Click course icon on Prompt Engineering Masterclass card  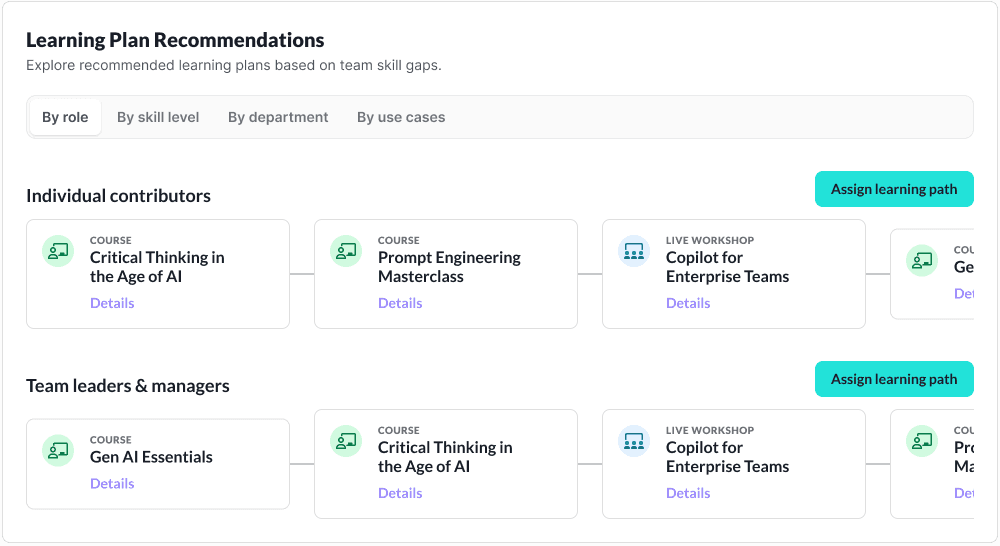(346, 251)
